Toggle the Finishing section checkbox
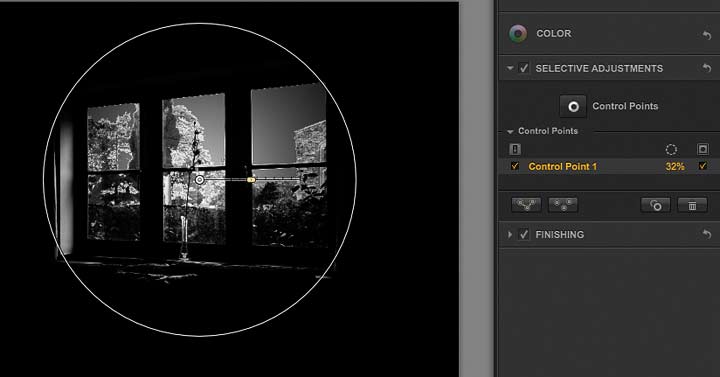 pyautogui.click(x=524, y=234)
